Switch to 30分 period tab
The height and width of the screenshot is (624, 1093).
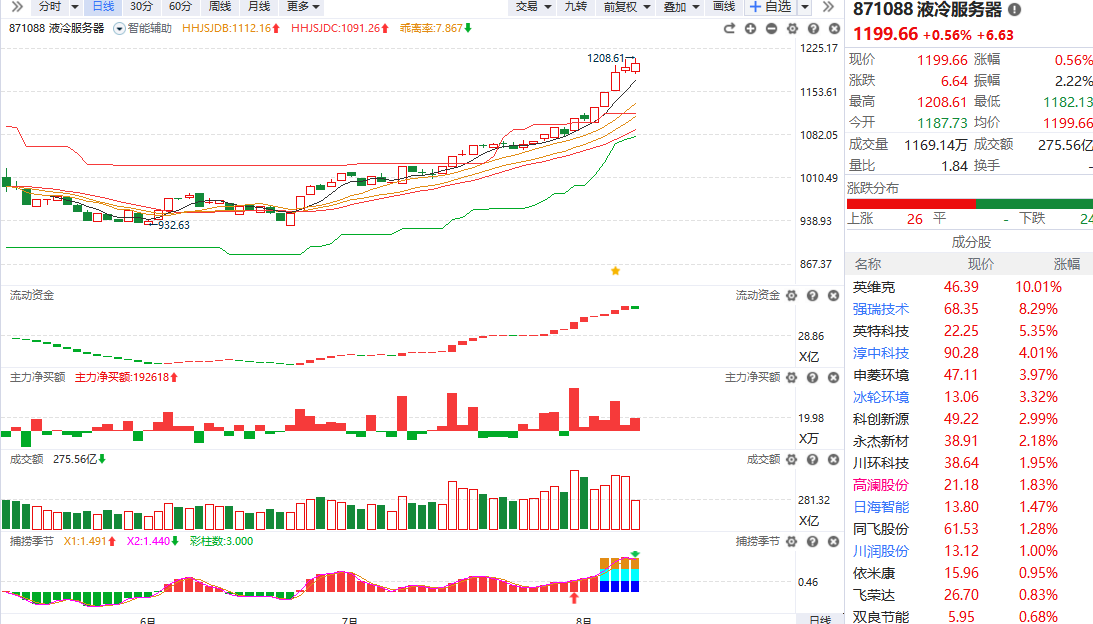(x=141, y=6)
